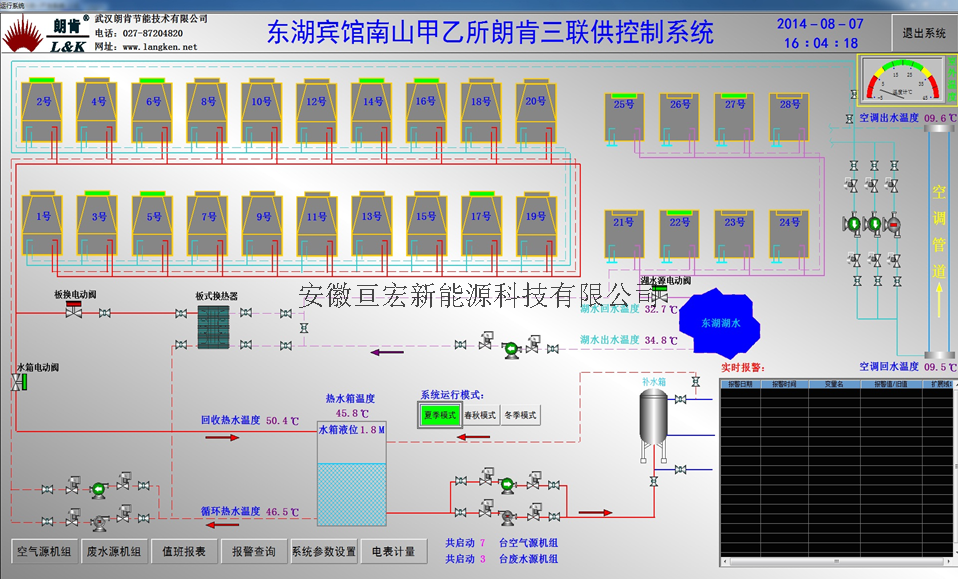958x579 pixels.
Task: Click 空调出水温度 09.6℃ value
Action: point(940,118)
